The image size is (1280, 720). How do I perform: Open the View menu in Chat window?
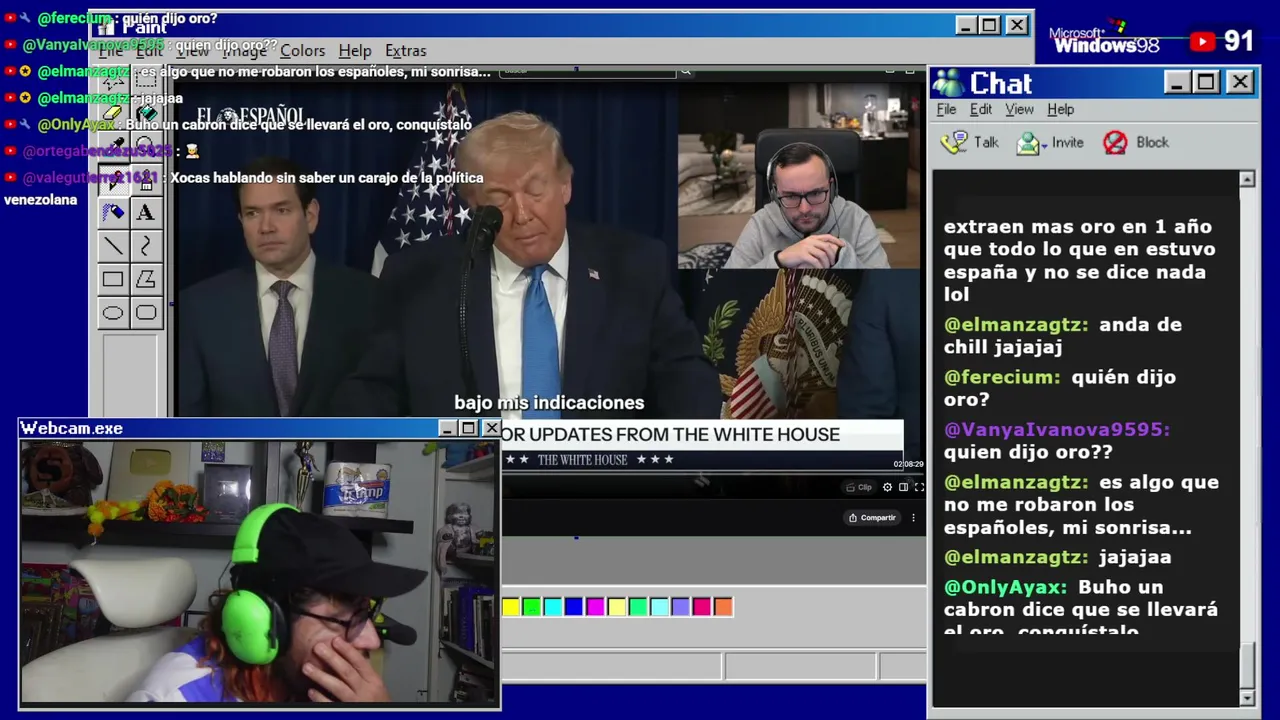tap(1019, 109)
